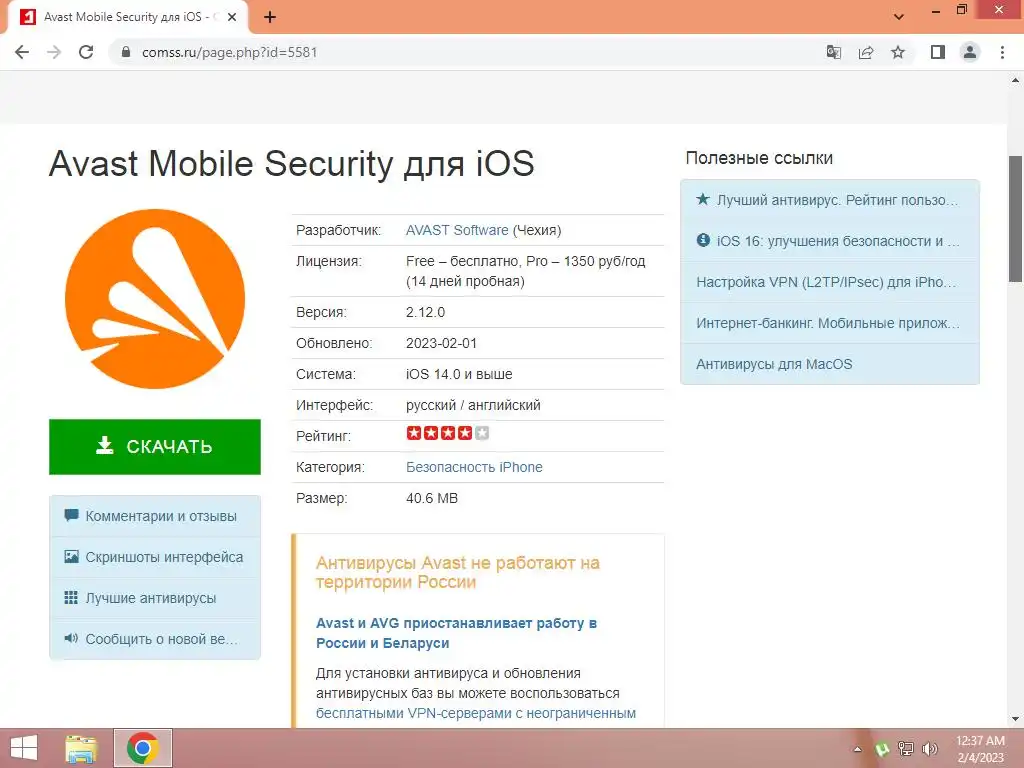
Task: Open the volume speaker tray icon
Action: [x=929, y=749]
